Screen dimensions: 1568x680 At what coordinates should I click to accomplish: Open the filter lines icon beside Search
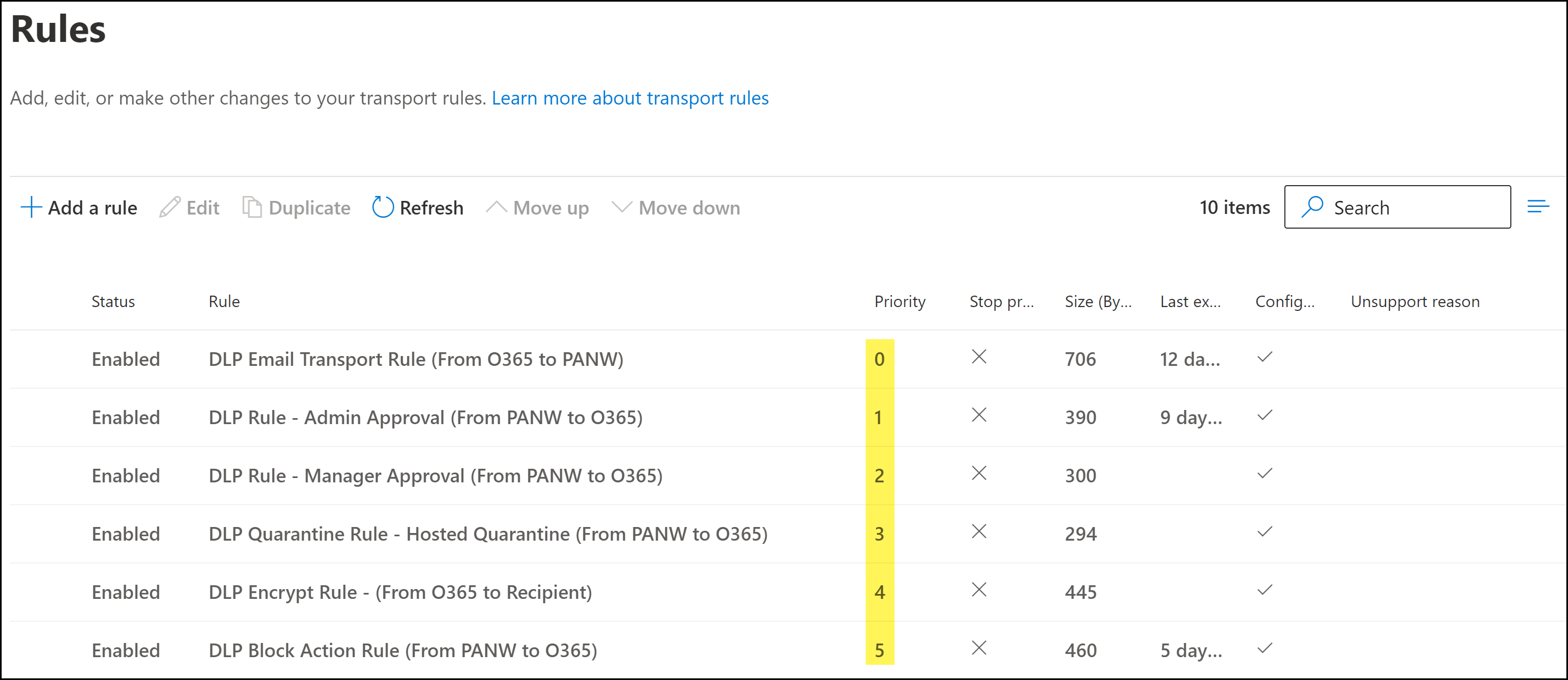click(1538, 207)
